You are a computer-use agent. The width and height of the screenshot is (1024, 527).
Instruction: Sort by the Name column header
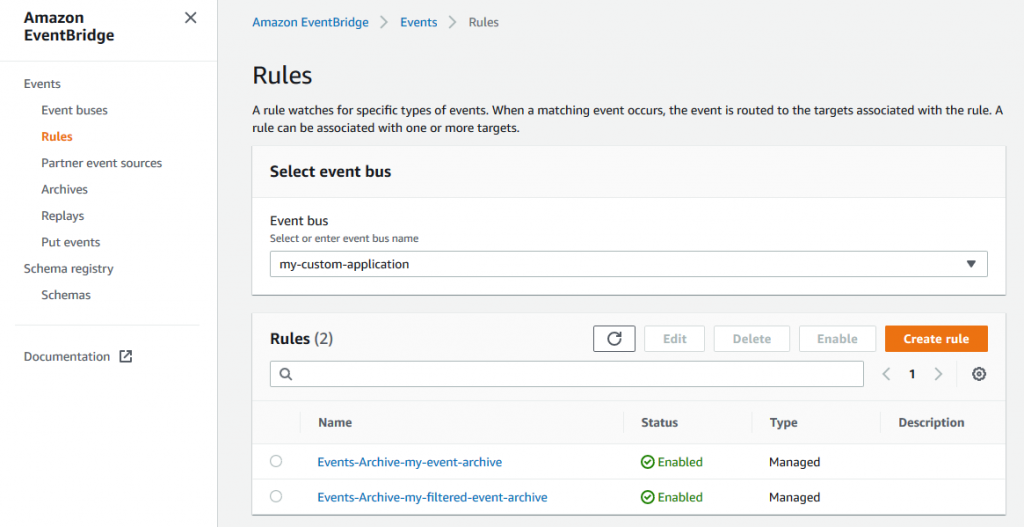pyautogui.click(x=335, y=423)
